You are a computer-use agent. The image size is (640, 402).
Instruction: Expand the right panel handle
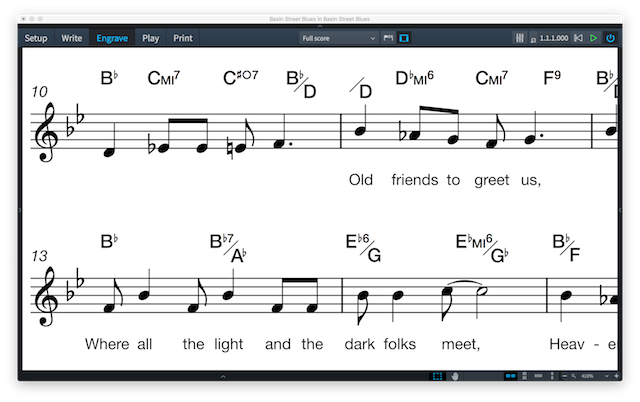coord(620,210)
